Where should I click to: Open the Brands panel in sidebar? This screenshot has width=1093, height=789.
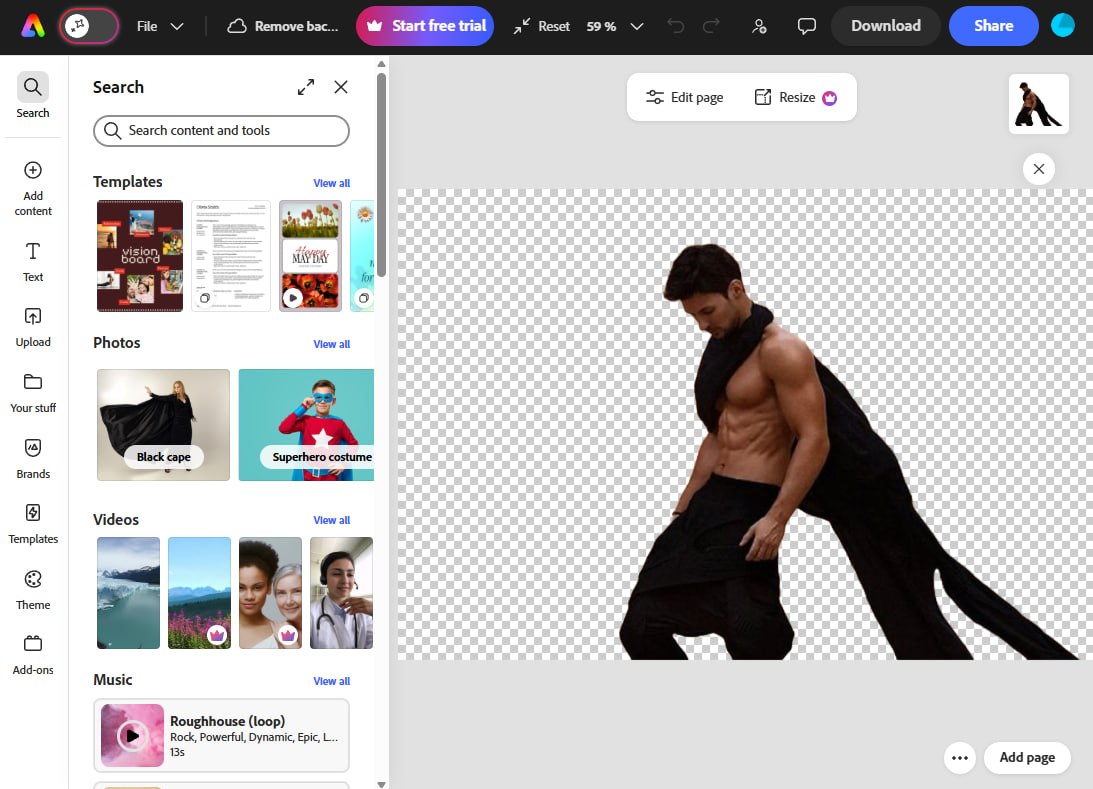(x=33, y=458)
